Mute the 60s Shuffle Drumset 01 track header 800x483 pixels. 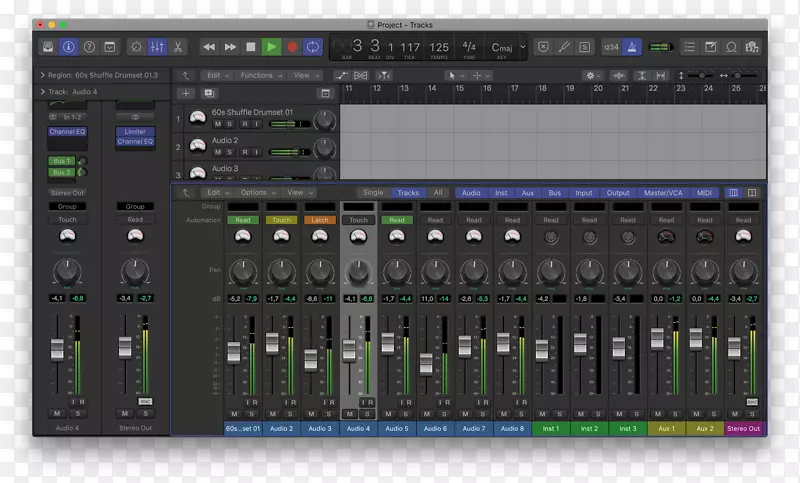pos(217,124)
